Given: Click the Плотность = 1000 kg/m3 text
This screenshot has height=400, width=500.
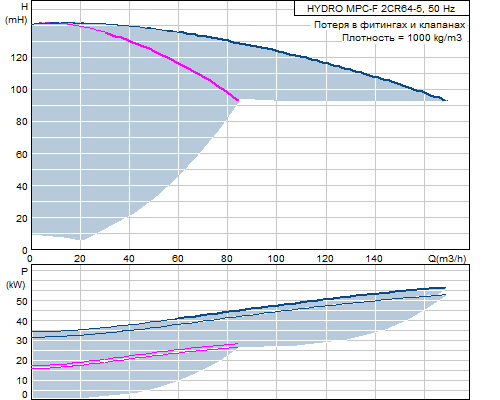Looking at the screenshot, I should pos(402,38).
